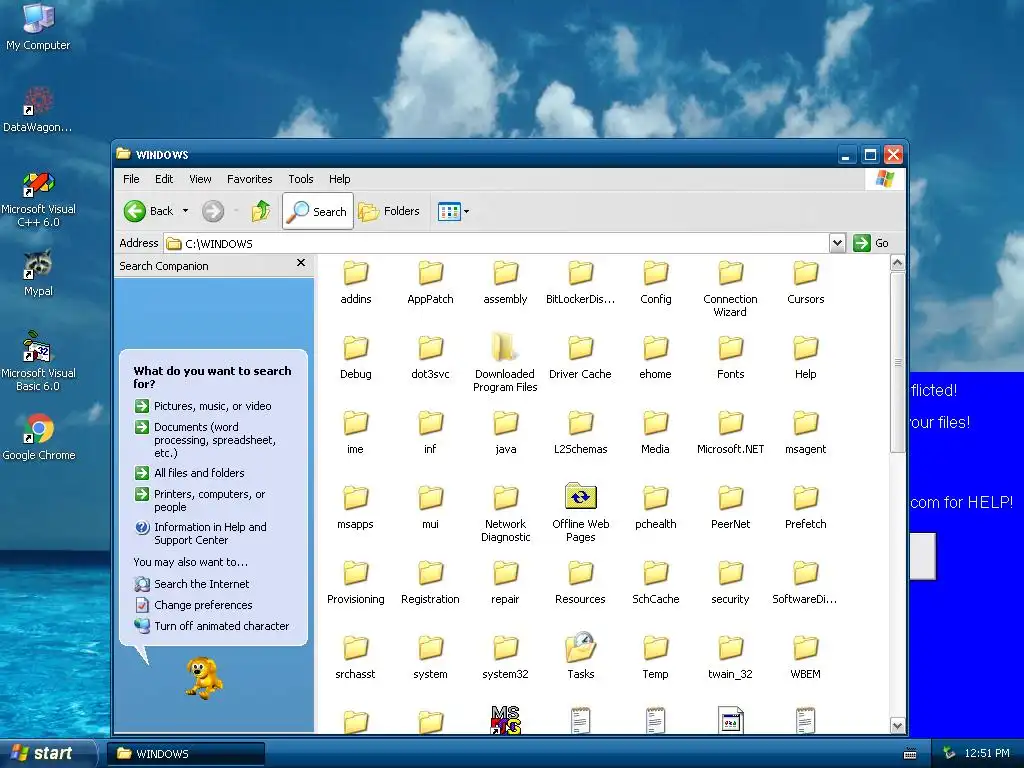Select the assembly folder
The width and height of the screenshot is (1024, 768).
pos(505,283)
